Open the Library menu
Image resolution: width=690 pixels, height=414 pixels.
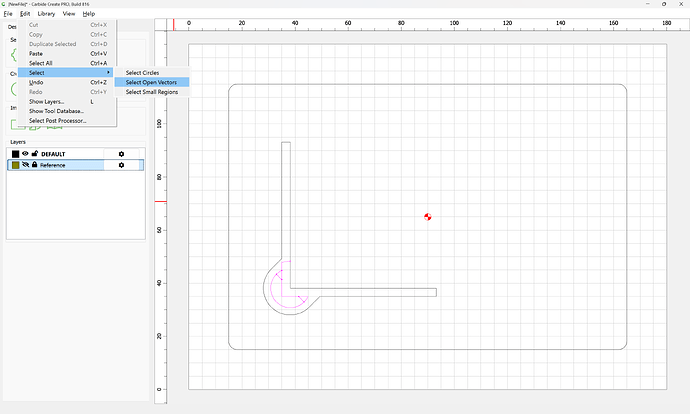click(x=46, y=14)
